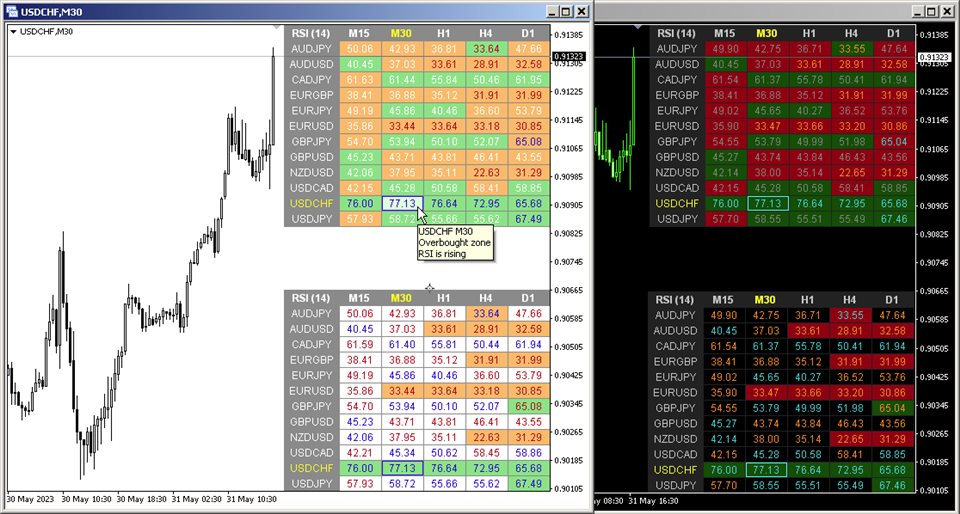Image resolution: width=960 pixels, height=514 pixels.
Task: Click the 31 May 02:30 label on the time axis
Action: pos(198,499)
